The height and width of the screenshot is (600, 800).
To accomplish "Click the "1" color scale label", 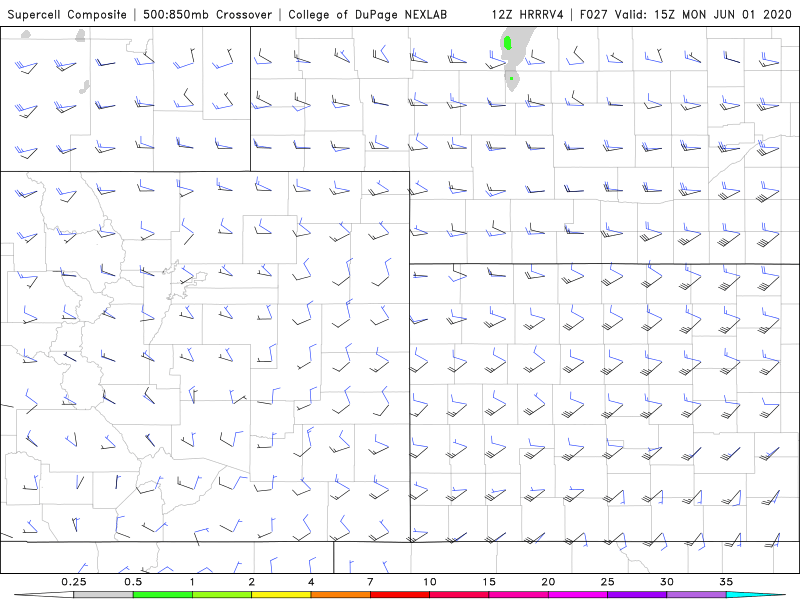I will [x=192, y=582].
